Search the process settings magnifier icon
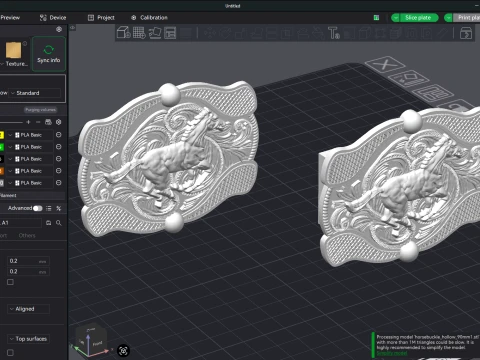The width and height of the screenshot is (480, 360). (59, 223)
